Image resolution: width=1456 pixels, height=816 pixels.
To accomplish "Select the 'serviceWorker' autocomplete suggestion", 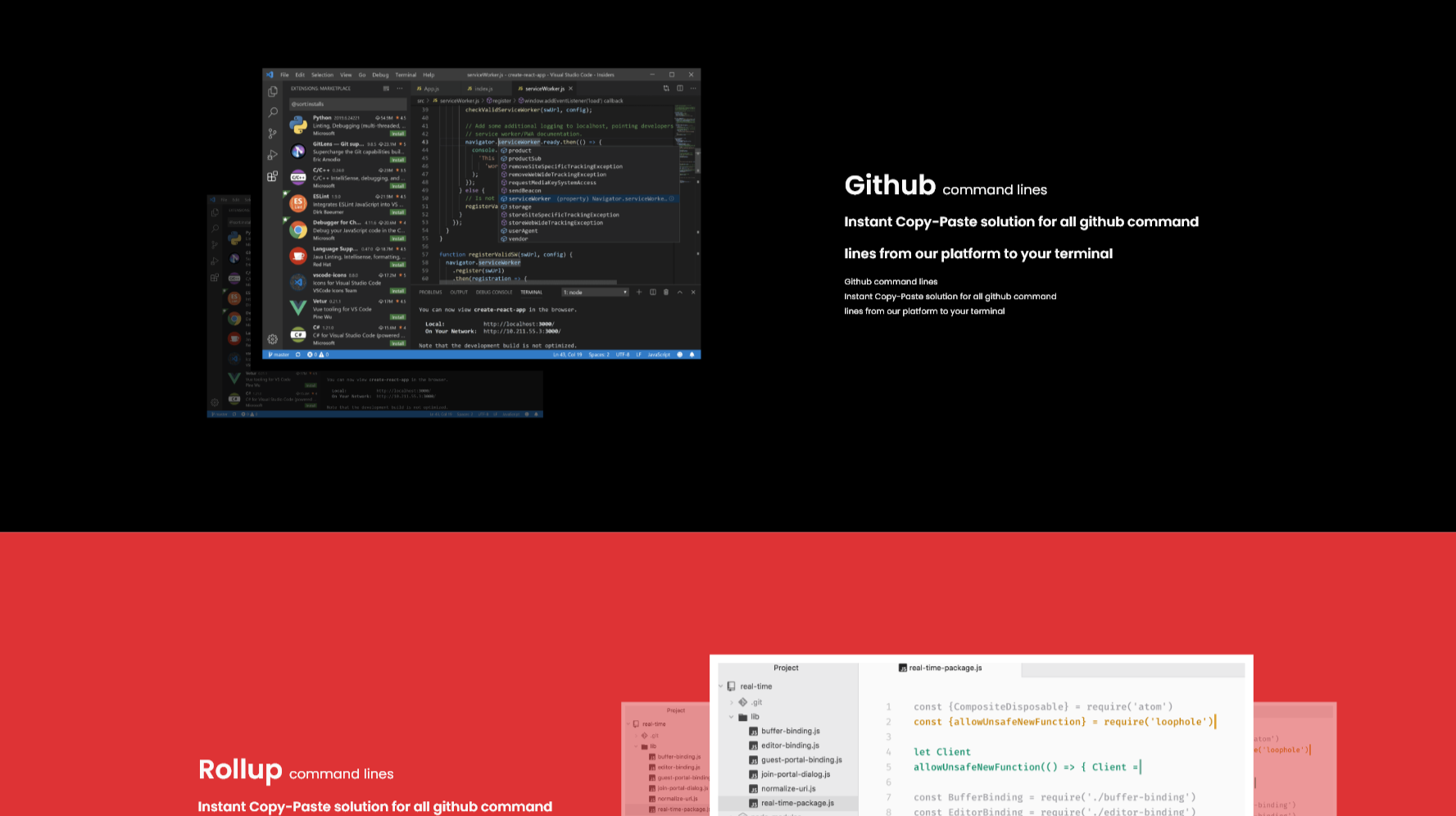I will pos(590,198).
